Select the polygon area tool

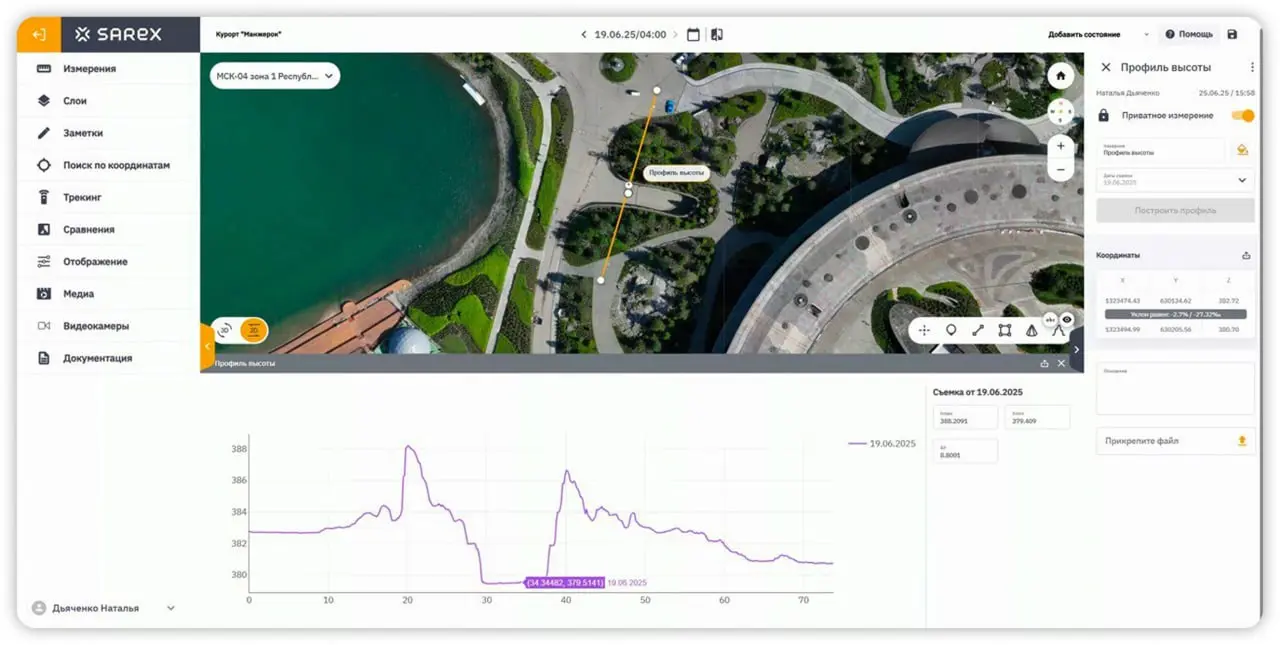coord(1005,330)
